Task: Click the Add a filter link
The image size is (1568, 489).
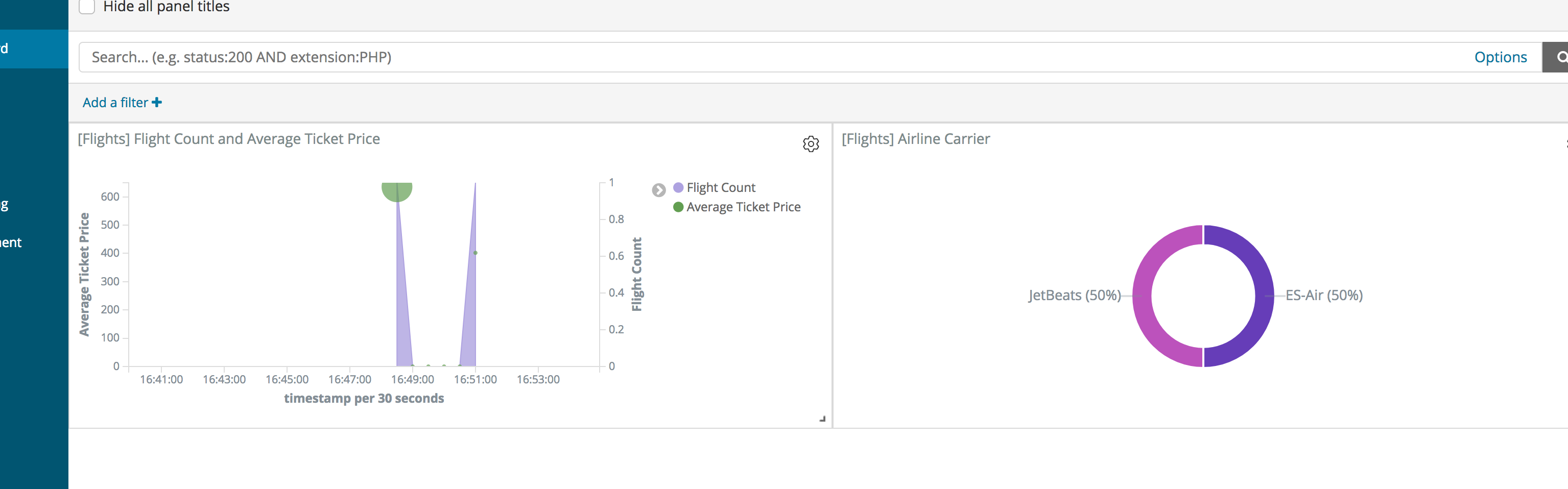Action: 115,102
